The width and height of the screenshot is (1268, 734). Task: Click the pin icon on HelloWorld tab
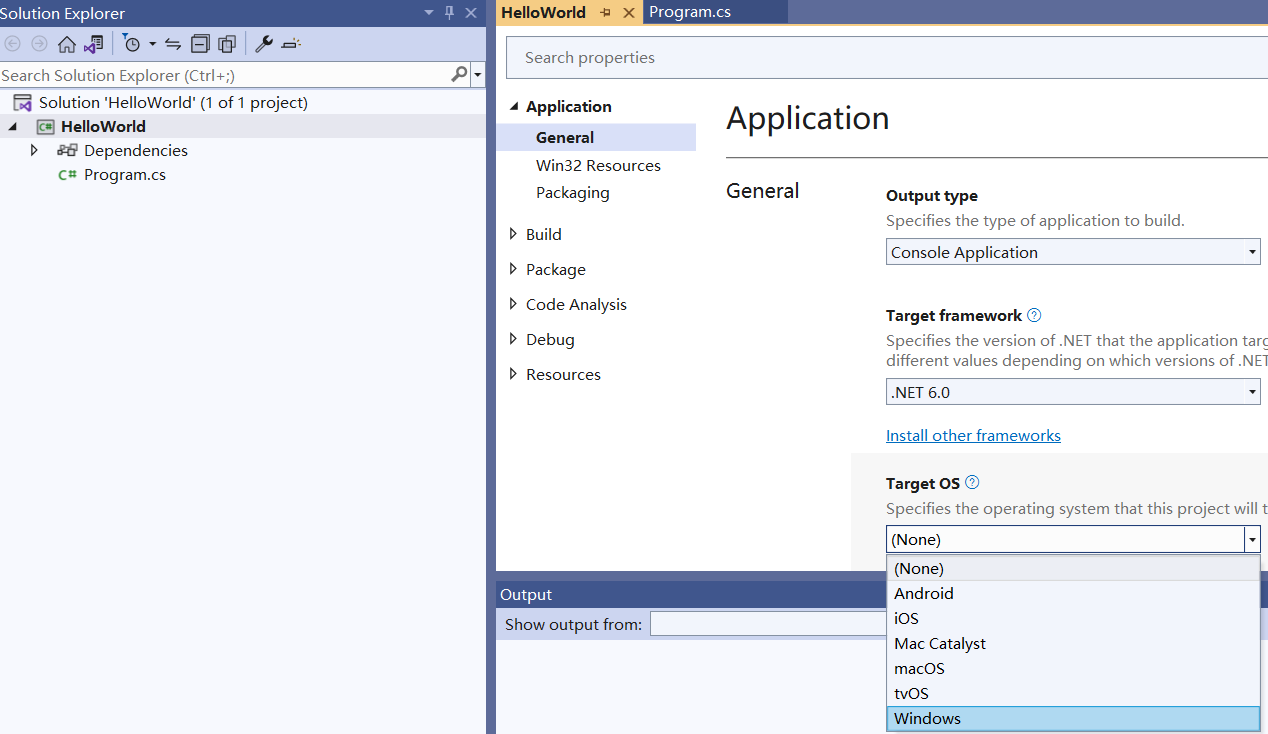tap(605, 13)
